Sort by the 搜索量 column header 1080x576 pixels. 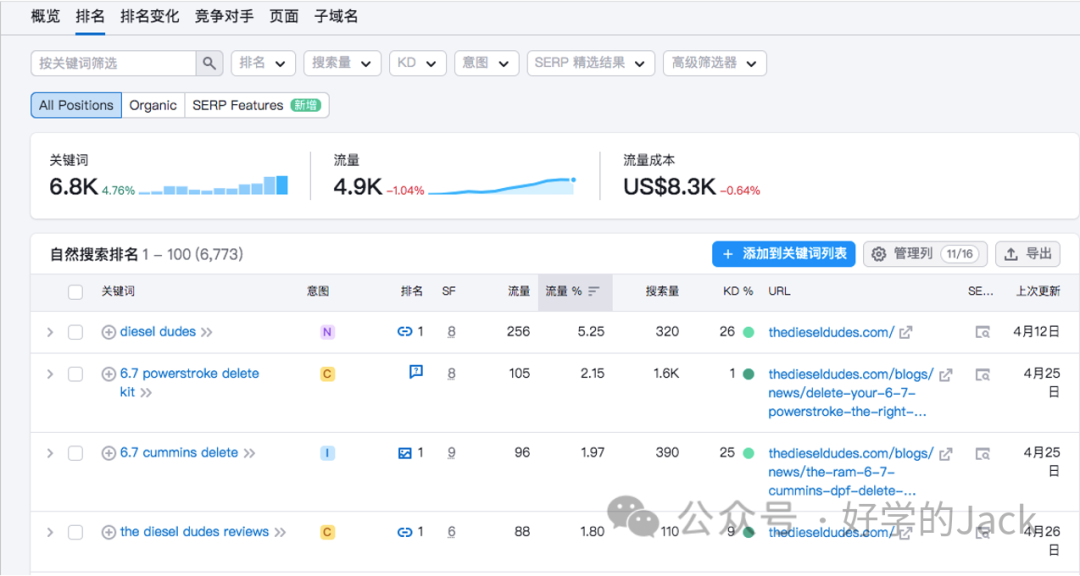[662, 291]
